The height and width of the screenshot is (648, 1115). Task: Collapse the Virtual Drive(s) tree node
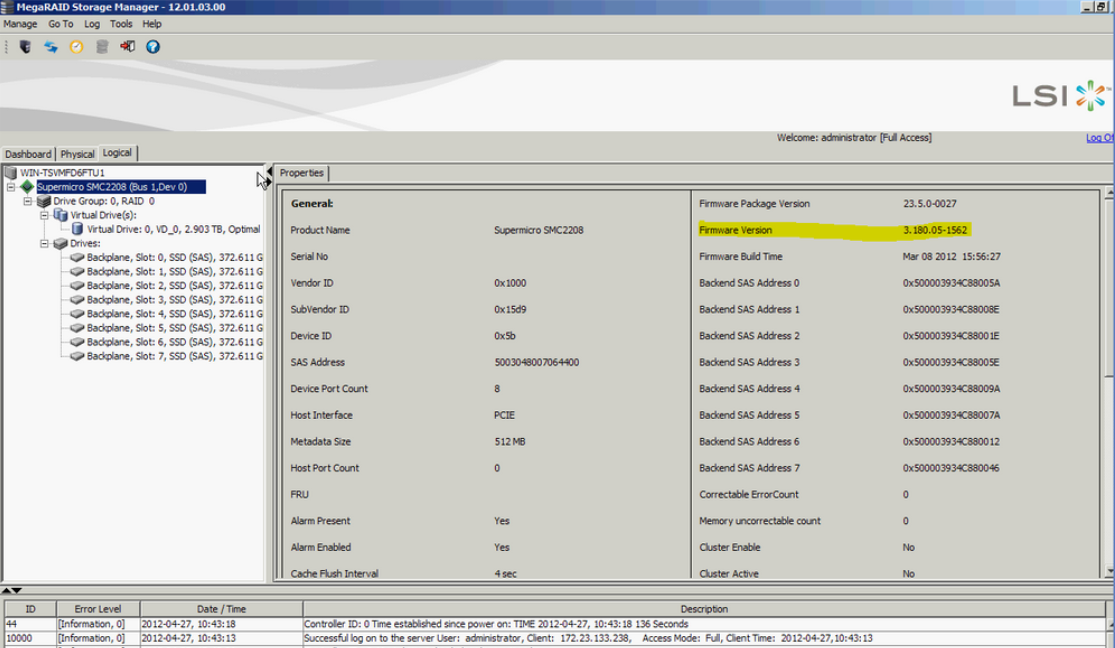point(45,215)
